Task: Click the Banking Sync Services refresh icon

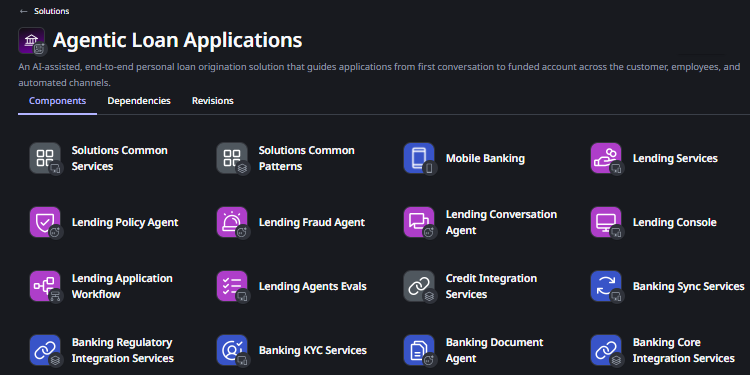Action: coord(606,286)
